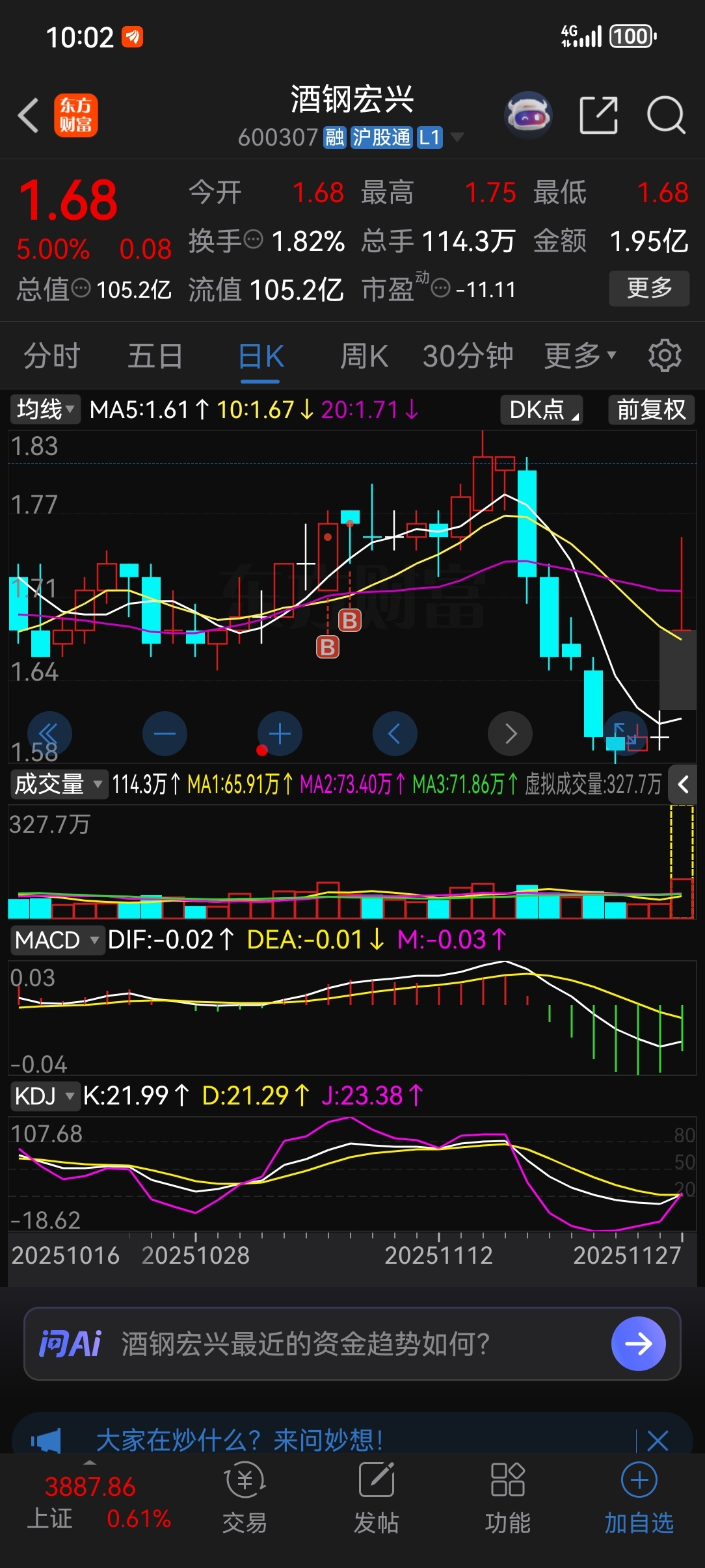This screenshot has width=705, height=1568.
Task: Jump to earliest candles double-left arrow
Action: click(49, 734)
